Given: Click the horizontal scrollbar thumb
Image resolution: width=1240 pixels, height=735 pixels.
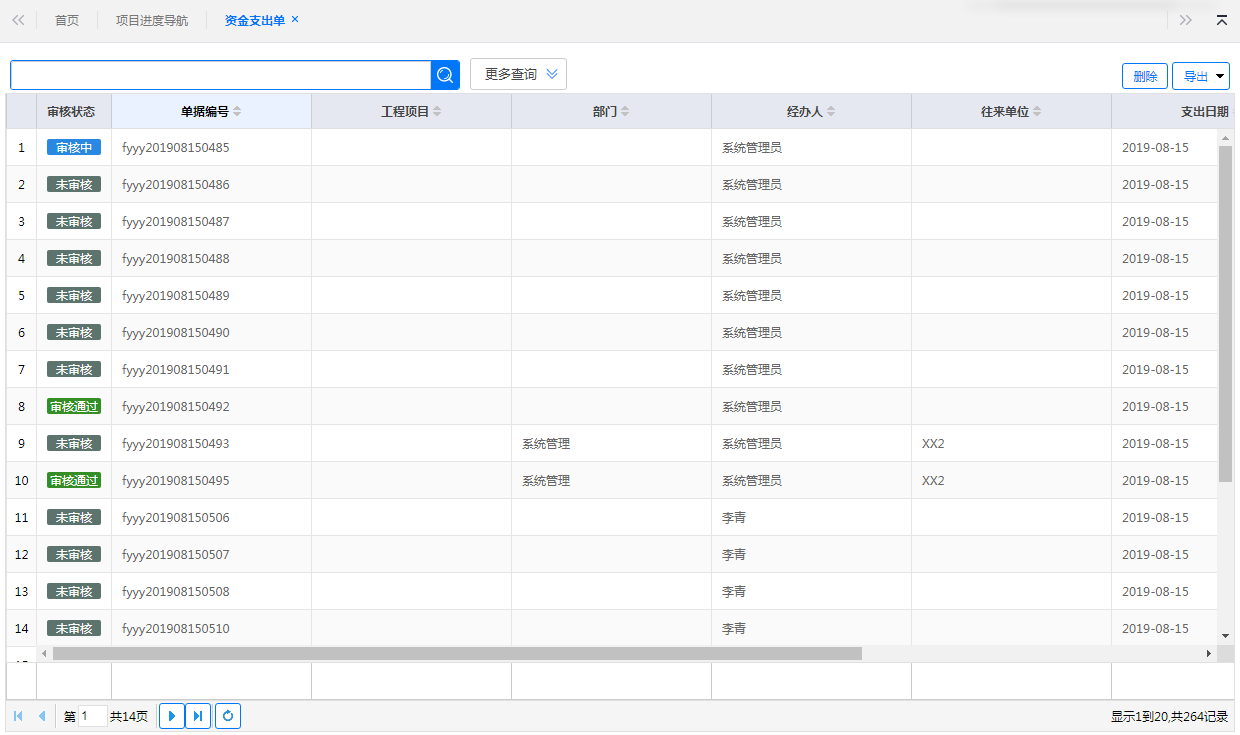Looking at the screenshot, I should 457,653.
